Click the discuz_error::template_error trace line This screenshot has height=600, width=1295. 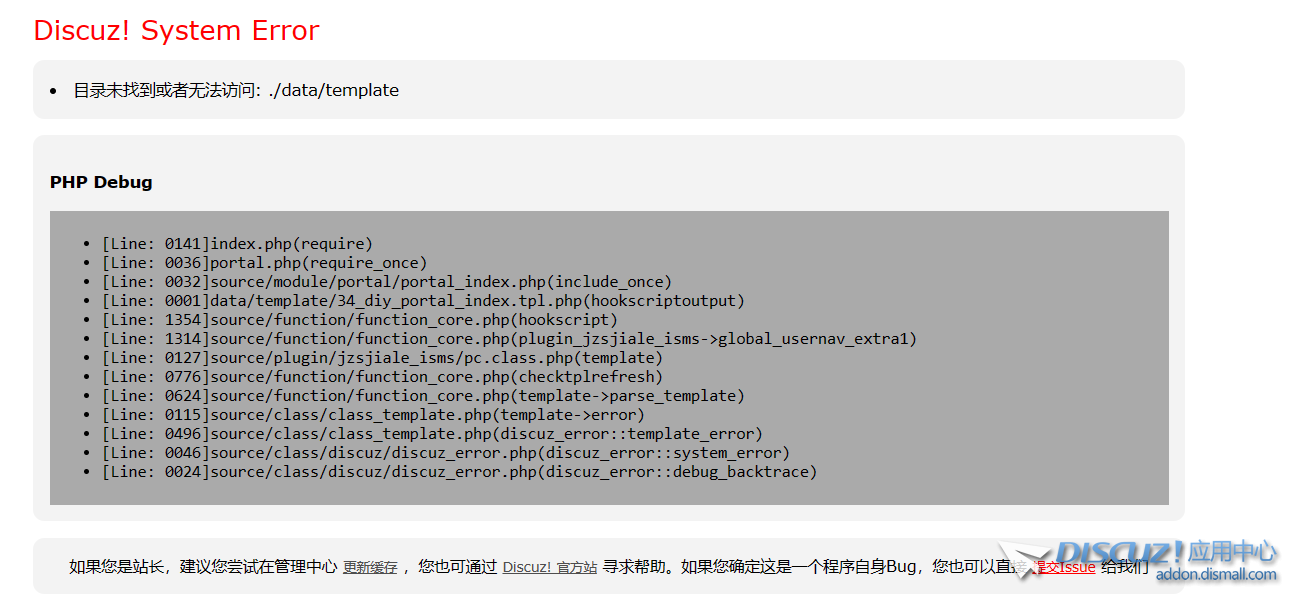click(432, 433)
